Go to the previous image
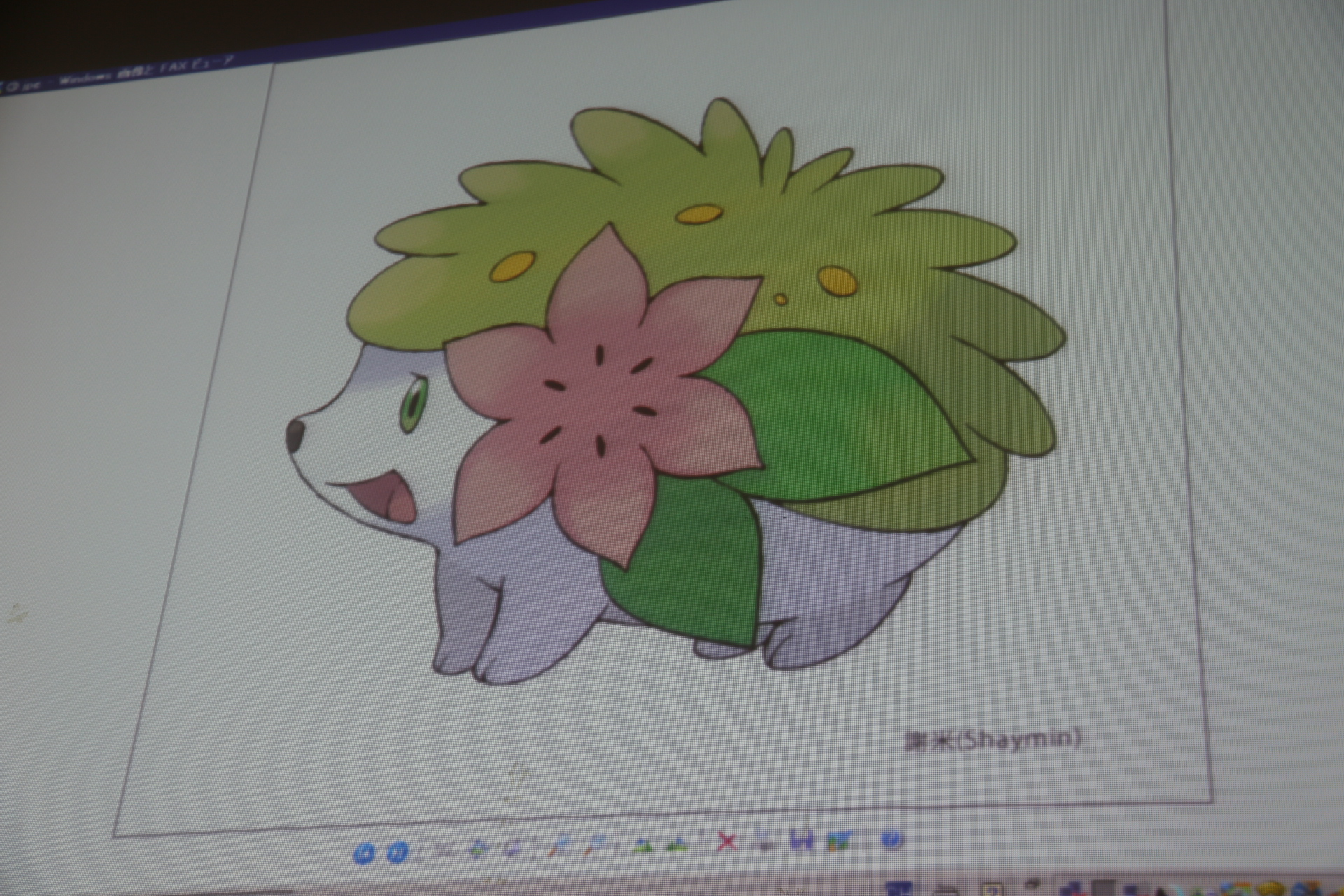The width and height of the screenshot is (1344, 896). coord(363,853)
